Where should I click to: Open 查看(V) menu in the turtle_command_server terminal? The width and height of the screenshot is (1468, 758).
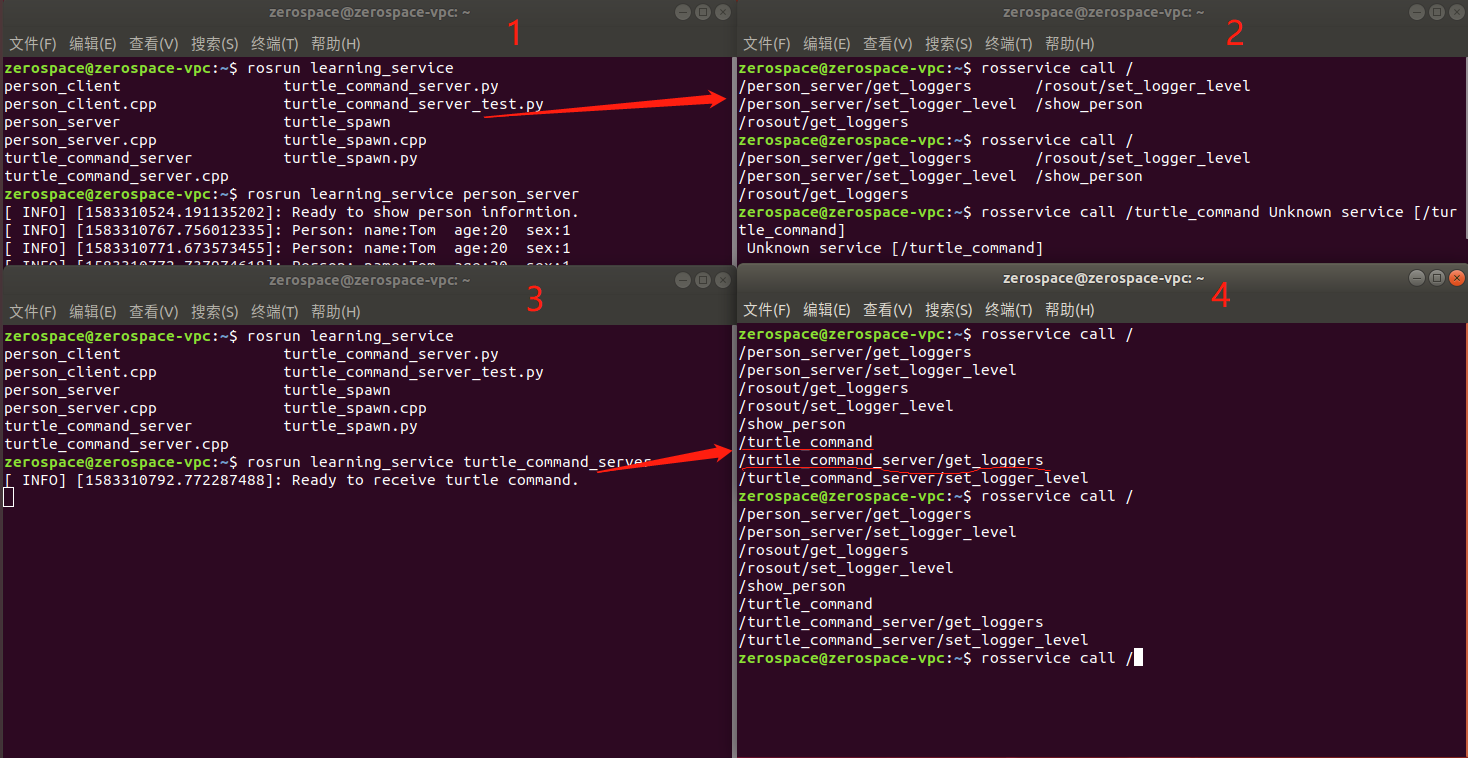click(x=154, y=312)
